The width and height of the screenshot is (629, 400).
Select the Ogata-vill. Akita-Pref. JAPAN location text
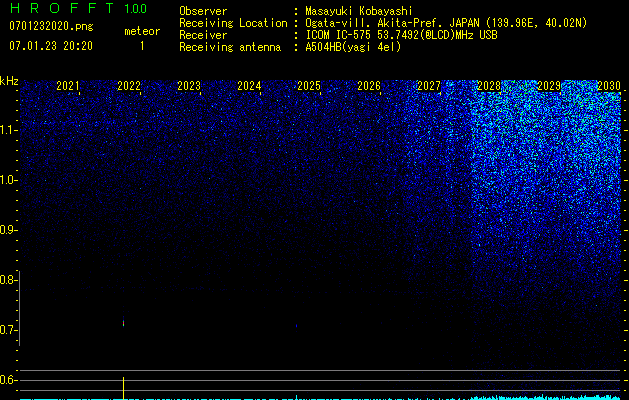(x=446, y=23)
